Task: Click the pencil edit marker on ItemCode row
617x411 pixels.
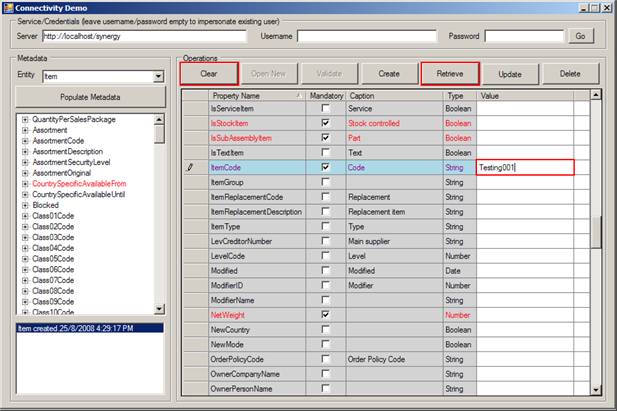Action: click(x=190, y=167)
